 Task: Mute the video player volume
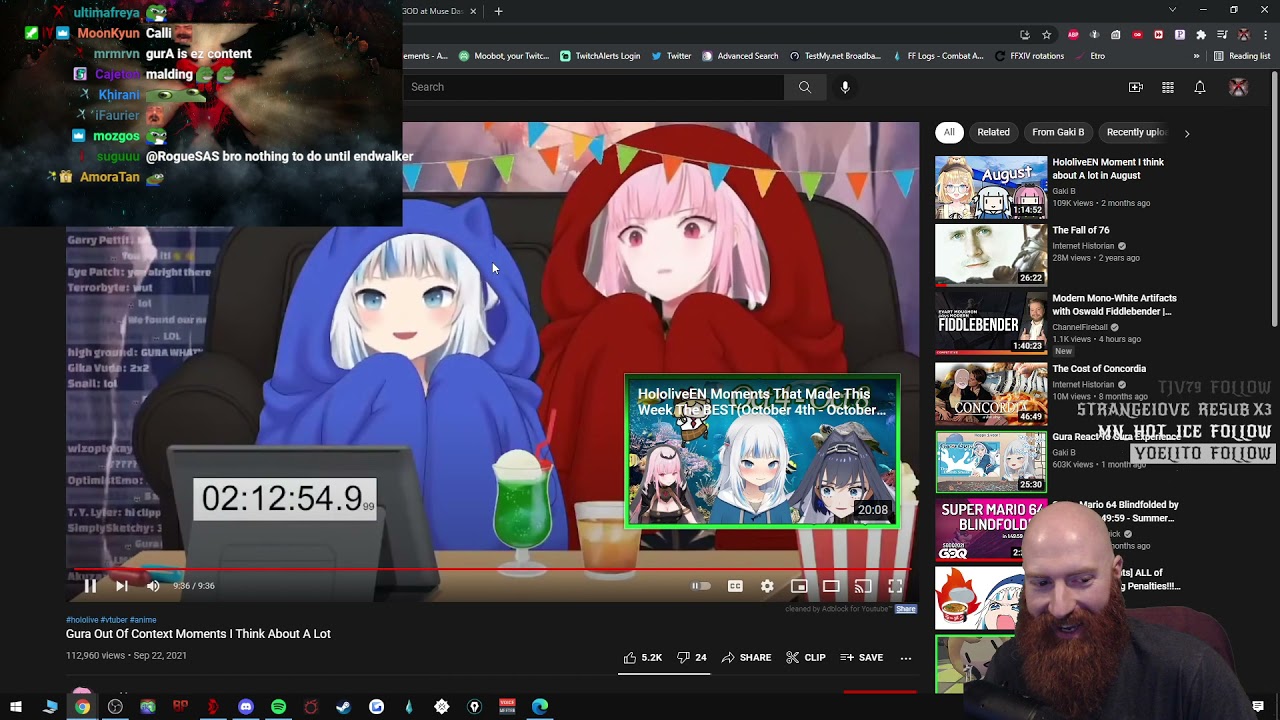tap(153, 586)
